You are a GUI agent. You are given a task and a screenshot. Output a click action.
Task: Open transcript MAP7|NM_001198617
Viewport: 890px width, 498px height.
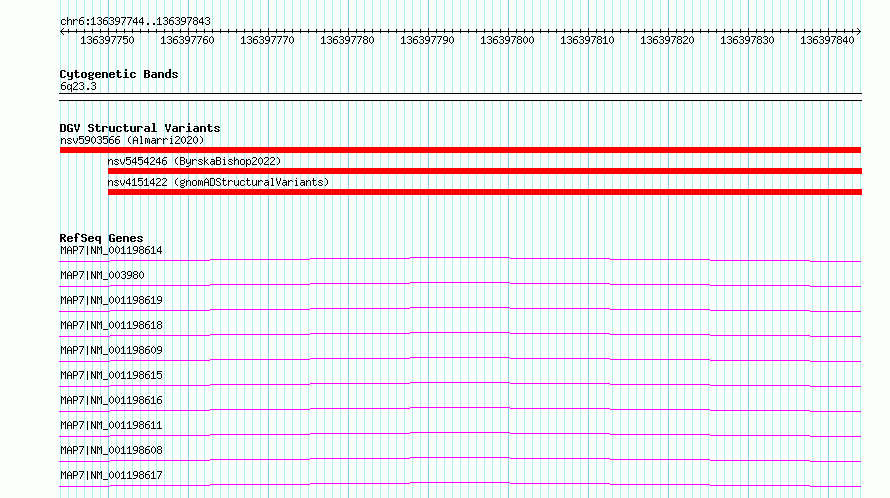[111, 475]
